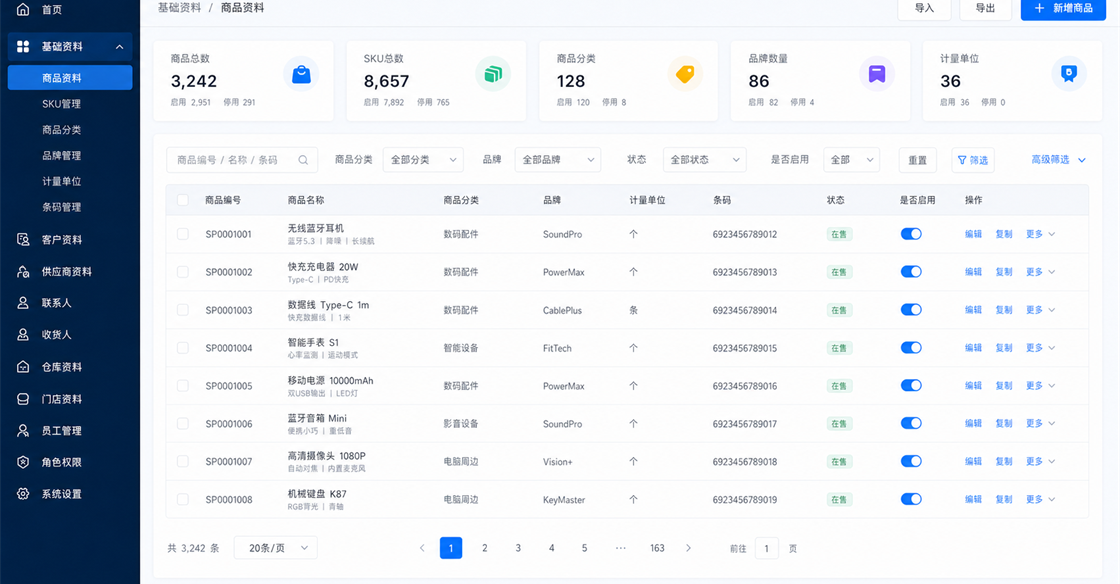Collapse the 基础资料 menu chevron

tap(119, 47)
